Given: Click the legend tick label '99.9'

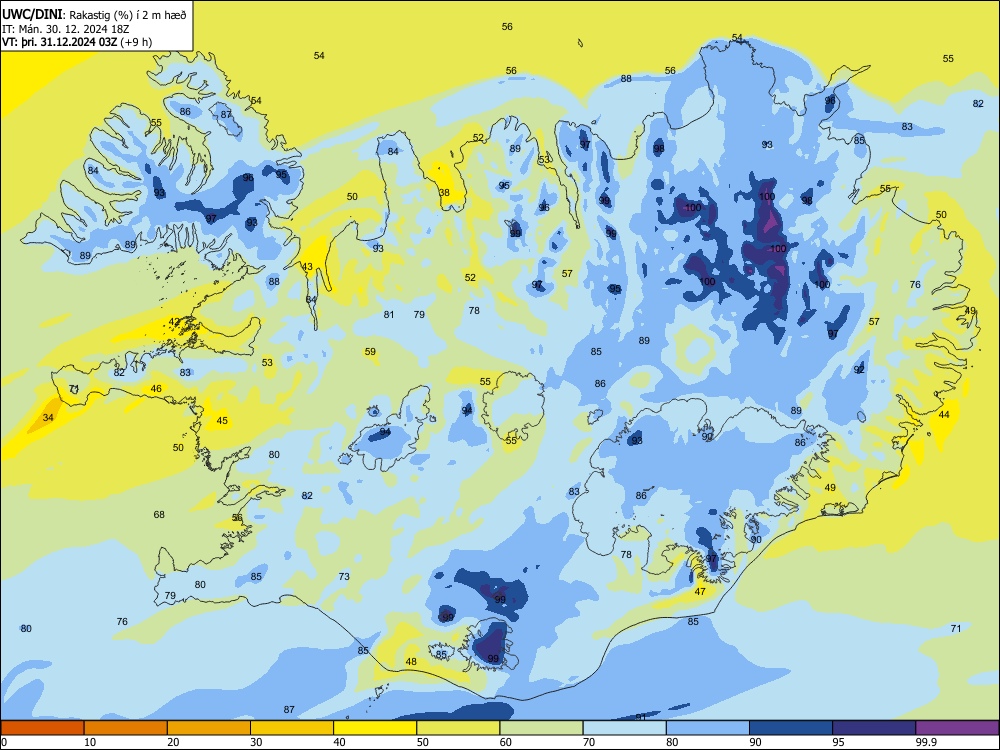Looking at the screenshot, I should point(926,742).
